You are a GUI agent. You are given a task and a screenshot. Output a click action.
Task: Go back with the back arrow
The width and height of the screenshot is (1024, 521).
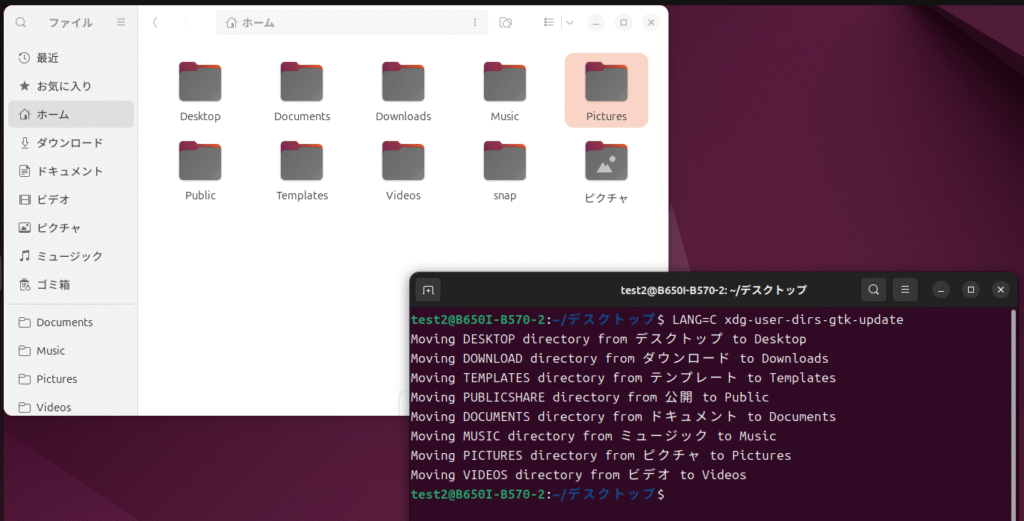pos(155,22)
